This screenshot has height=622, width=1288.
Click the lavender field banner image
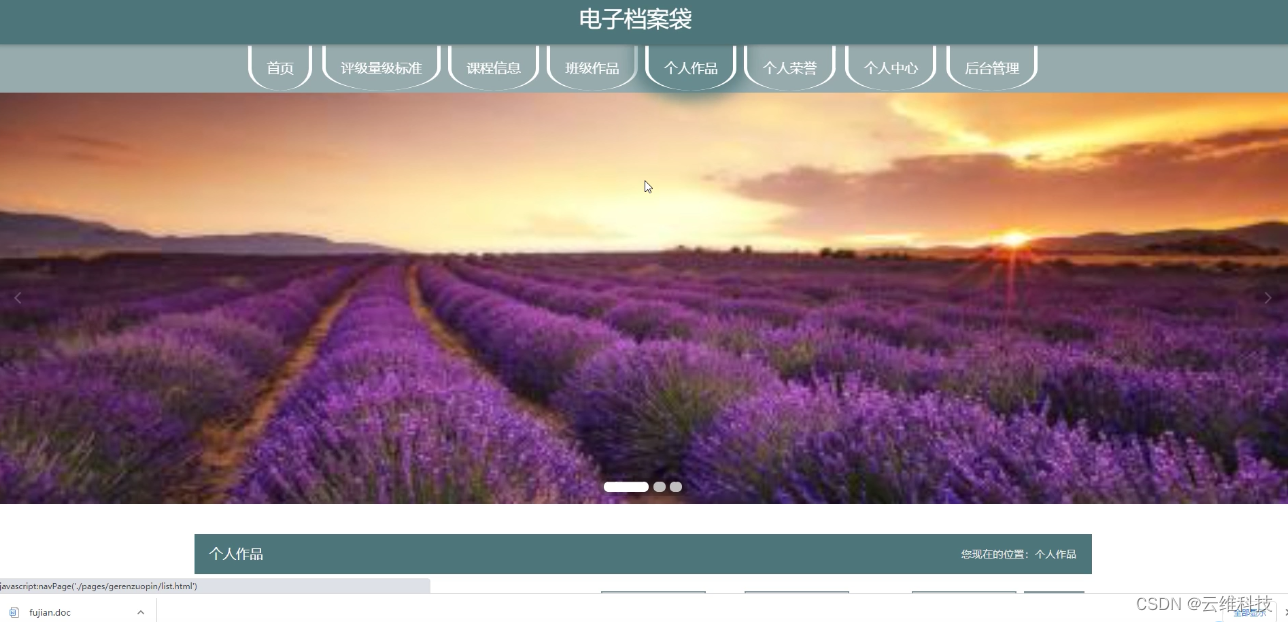[644, 298]
